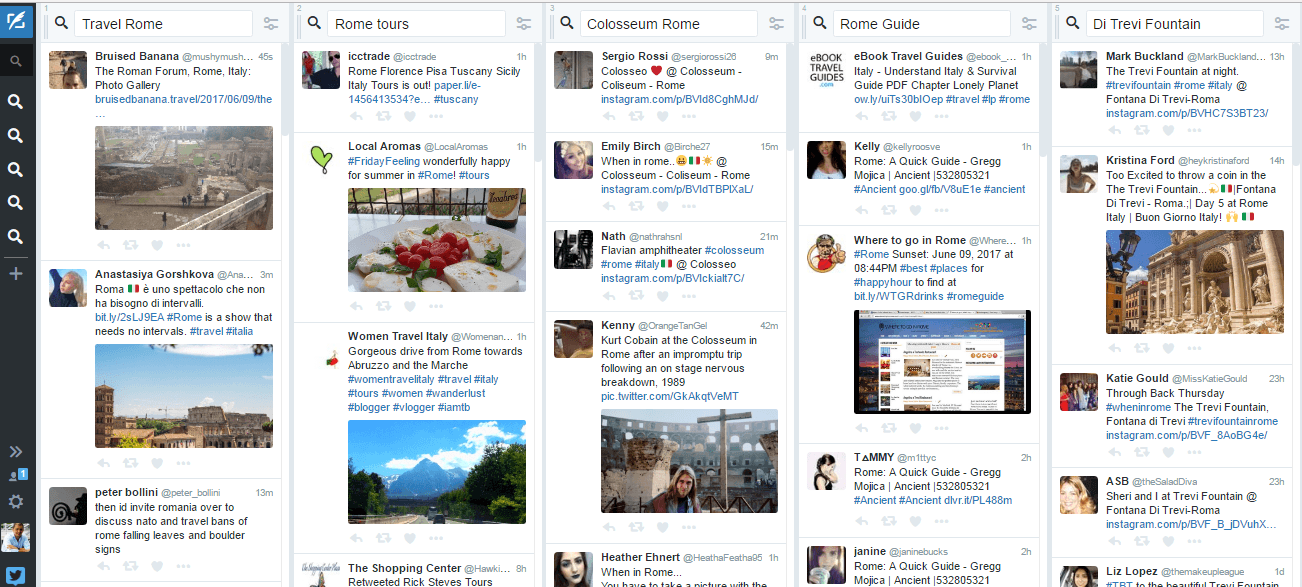
Task: Reply to Kenny's Kurt Cobain tweet
Action: [x=609, y=527]
